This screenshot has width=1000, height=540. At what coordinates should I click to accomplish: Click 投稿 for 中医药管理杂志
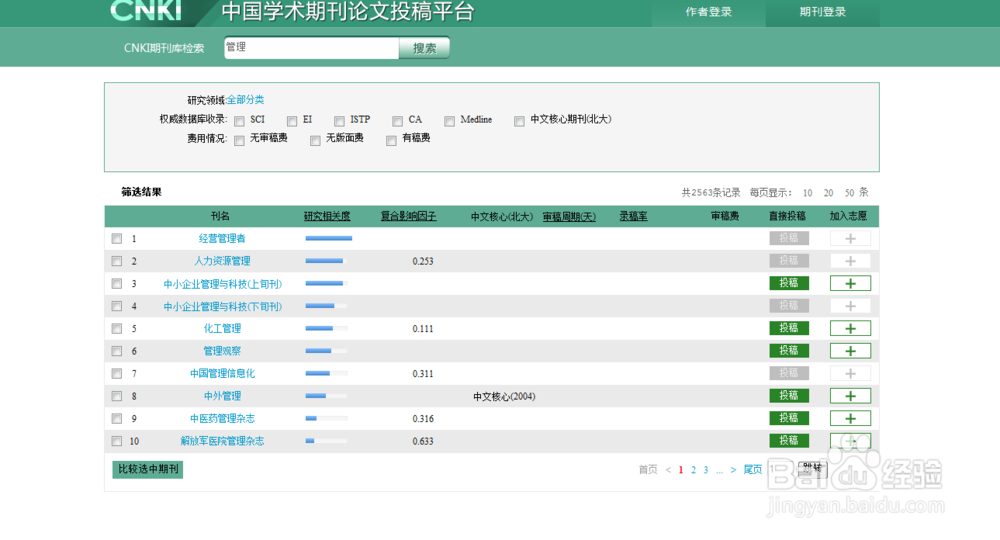(x=789, y=418)
